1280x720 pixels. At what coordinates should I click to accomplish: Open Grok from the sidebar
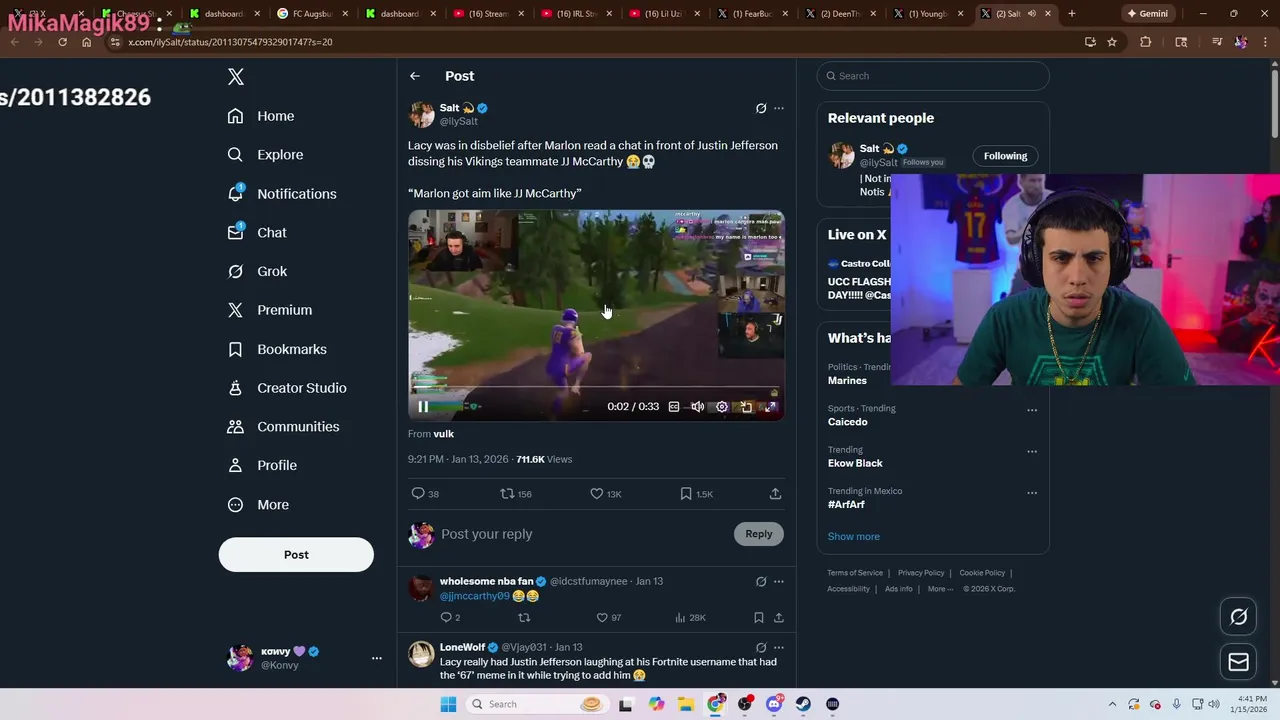point(257,271)
